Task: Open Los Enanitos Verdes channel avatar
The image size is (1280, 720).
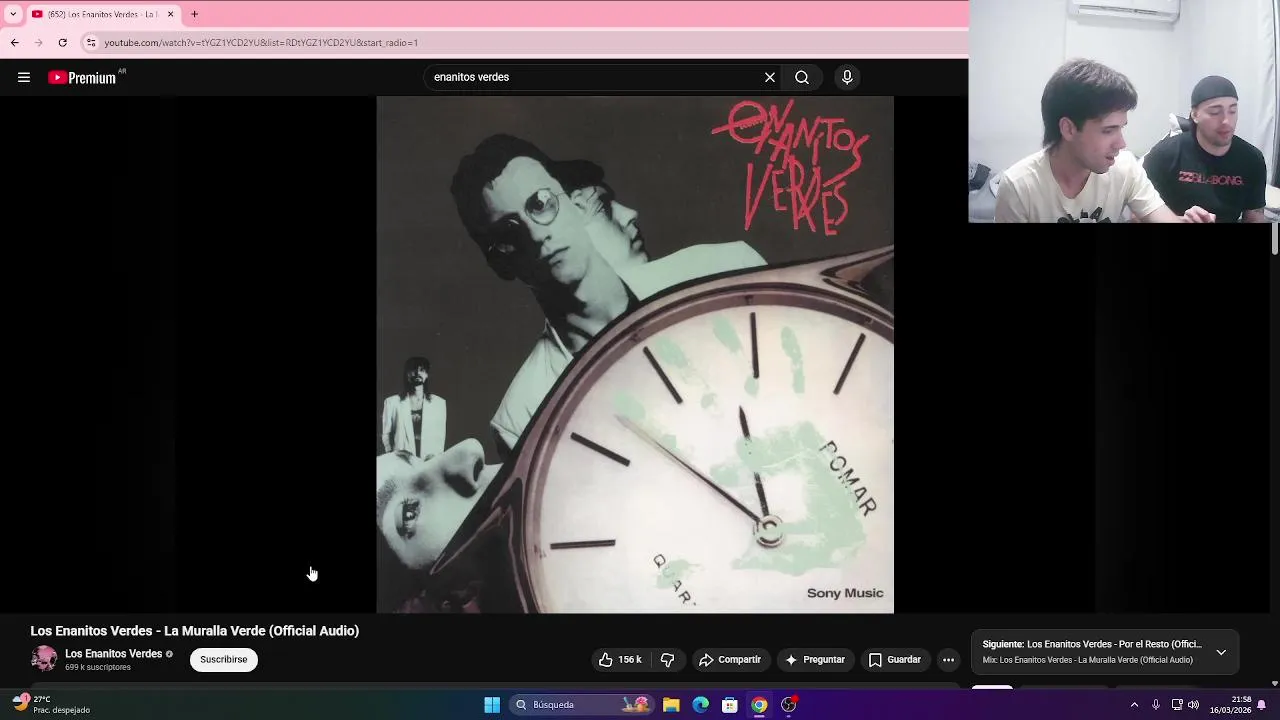Action: [44, 659]
